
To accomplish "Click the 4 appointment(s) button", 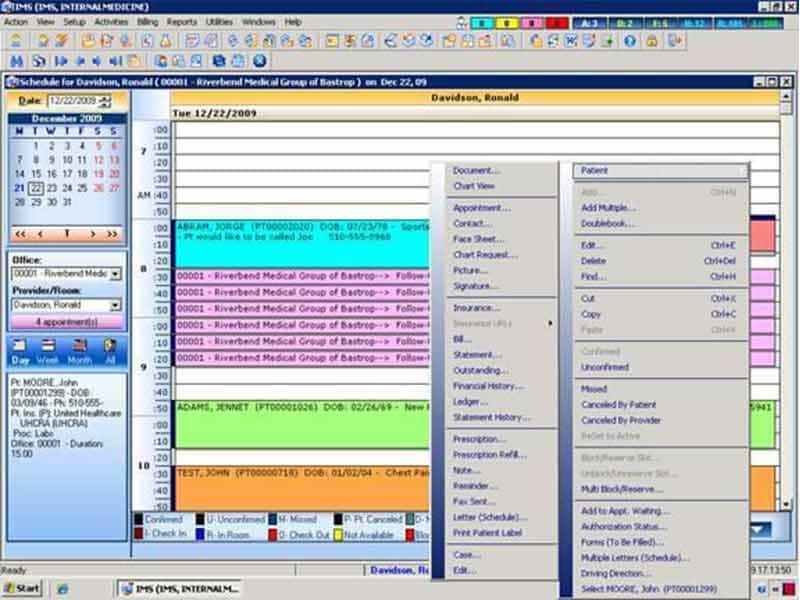I will [67, 322].
